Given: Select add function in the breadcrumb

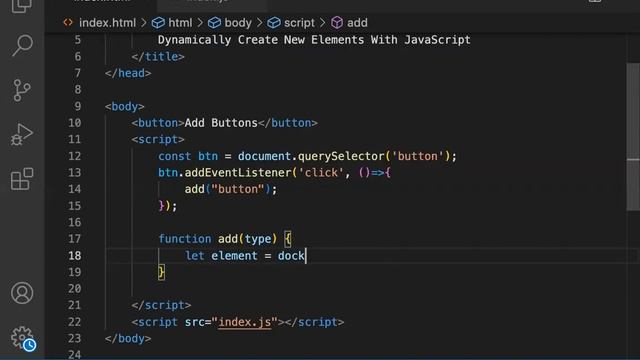Looking at the screenshot, I should [x=357, y=23].
